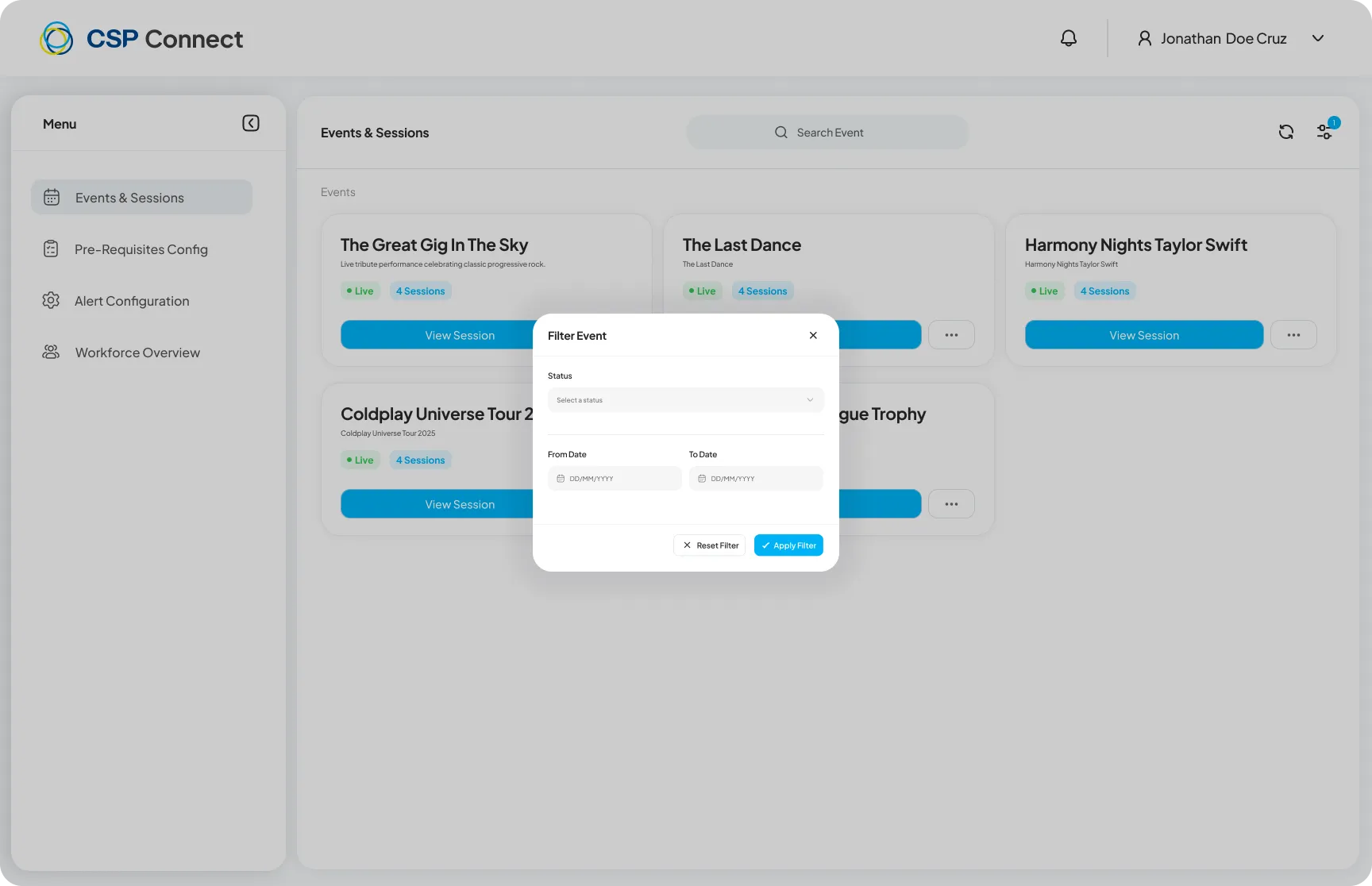Screen dimensions: 1372x886
Task: Click the Live badge on The Great Gig card
Action: (x=360, y=291)
